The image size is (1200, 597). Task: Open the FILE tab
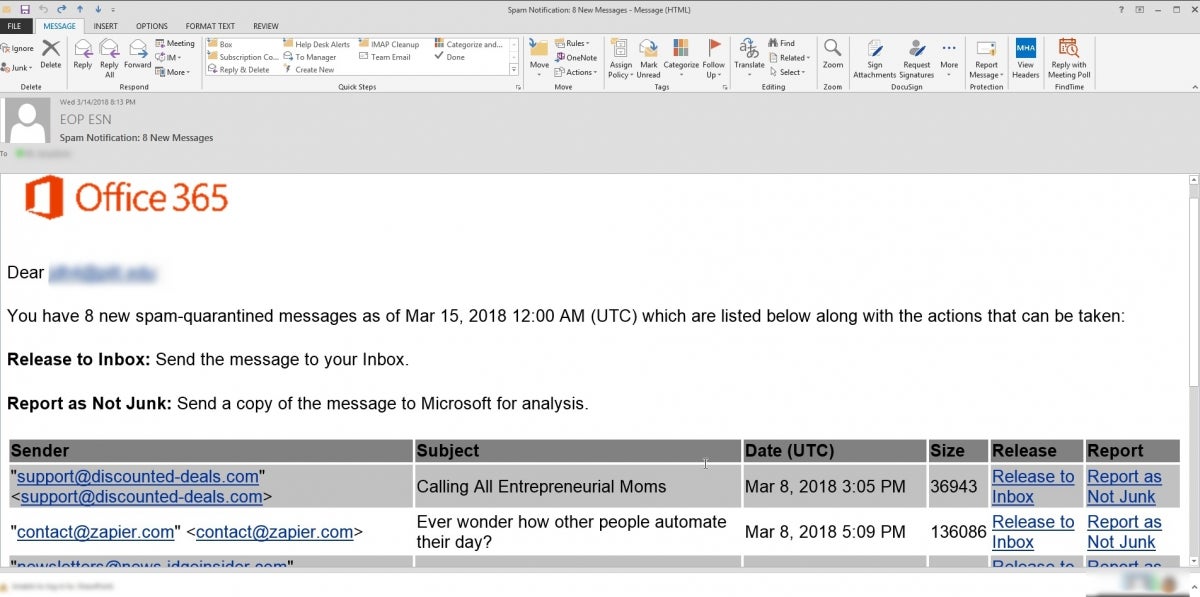pos(16,26)
